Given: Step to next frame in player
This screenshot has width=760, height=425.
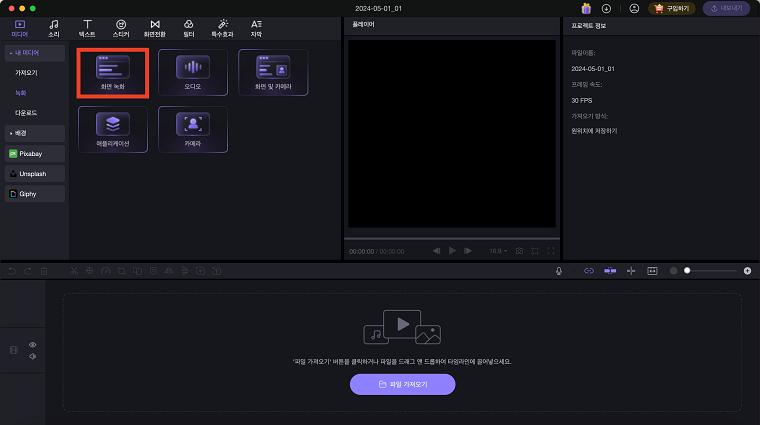Looking at the screenshot, I should pyautogui.click(x=468, y=251).
